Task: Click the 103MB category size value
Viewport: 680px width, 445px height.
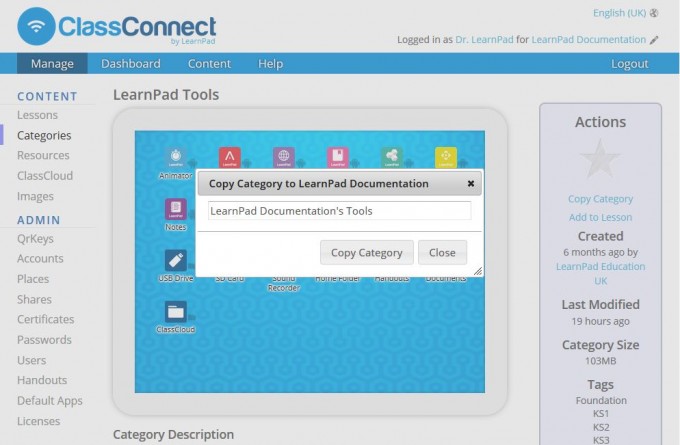Action: pos(600,361)
